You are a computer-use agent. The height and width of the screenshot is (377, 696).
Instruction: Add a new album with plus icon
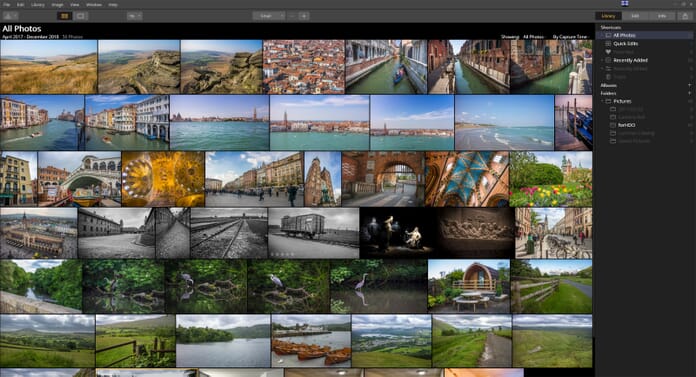point(689,85)
